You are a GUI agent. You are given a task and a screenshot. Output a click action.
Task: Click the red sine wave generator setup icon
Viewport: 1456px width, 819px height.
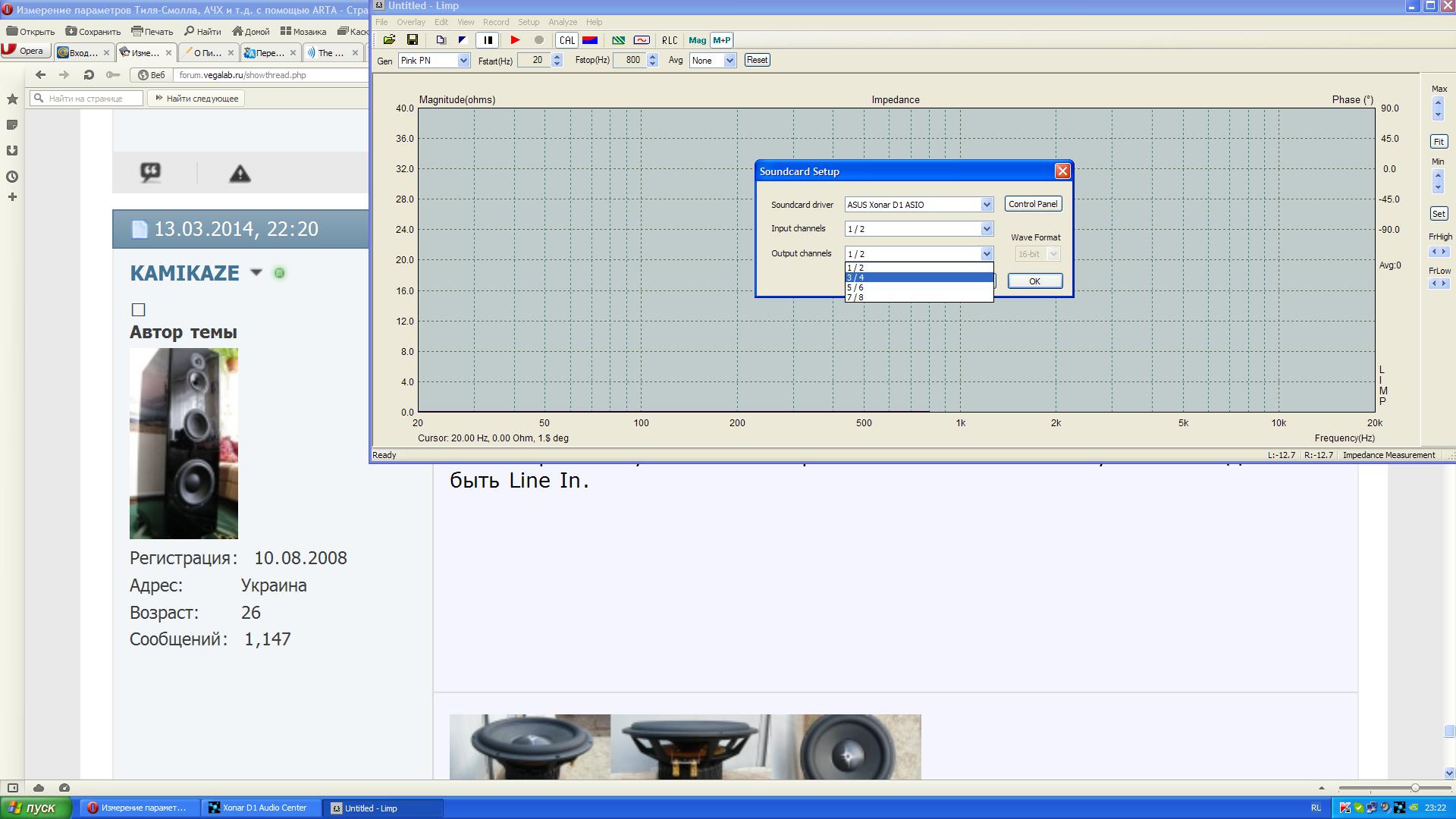pyautogui.click(x=642, y=40)
